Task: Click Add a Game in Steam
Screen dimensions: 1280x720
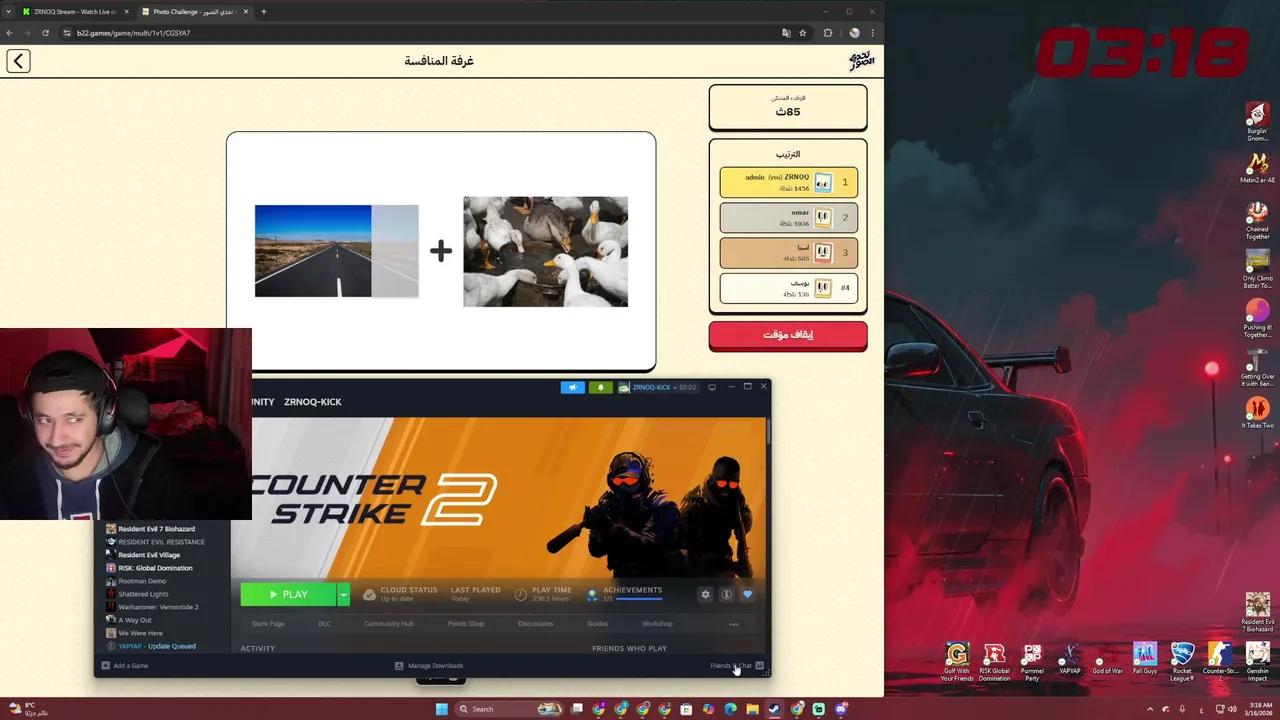Action: (125, 665)
